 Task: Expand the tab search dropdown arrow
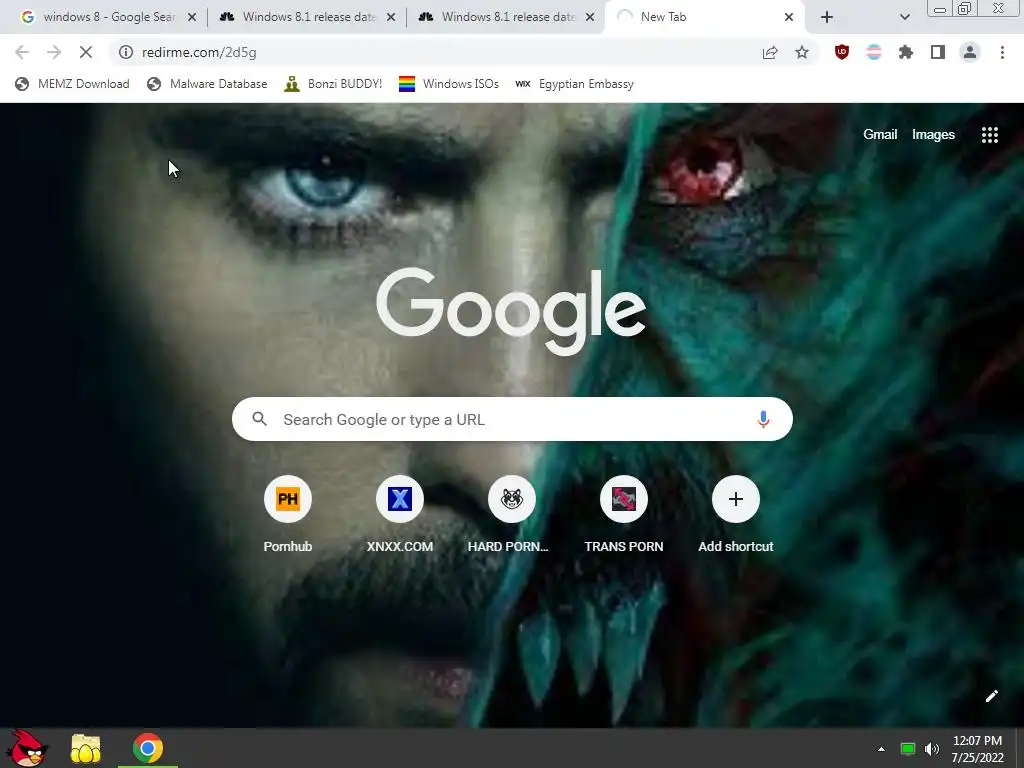pos(904,17)
